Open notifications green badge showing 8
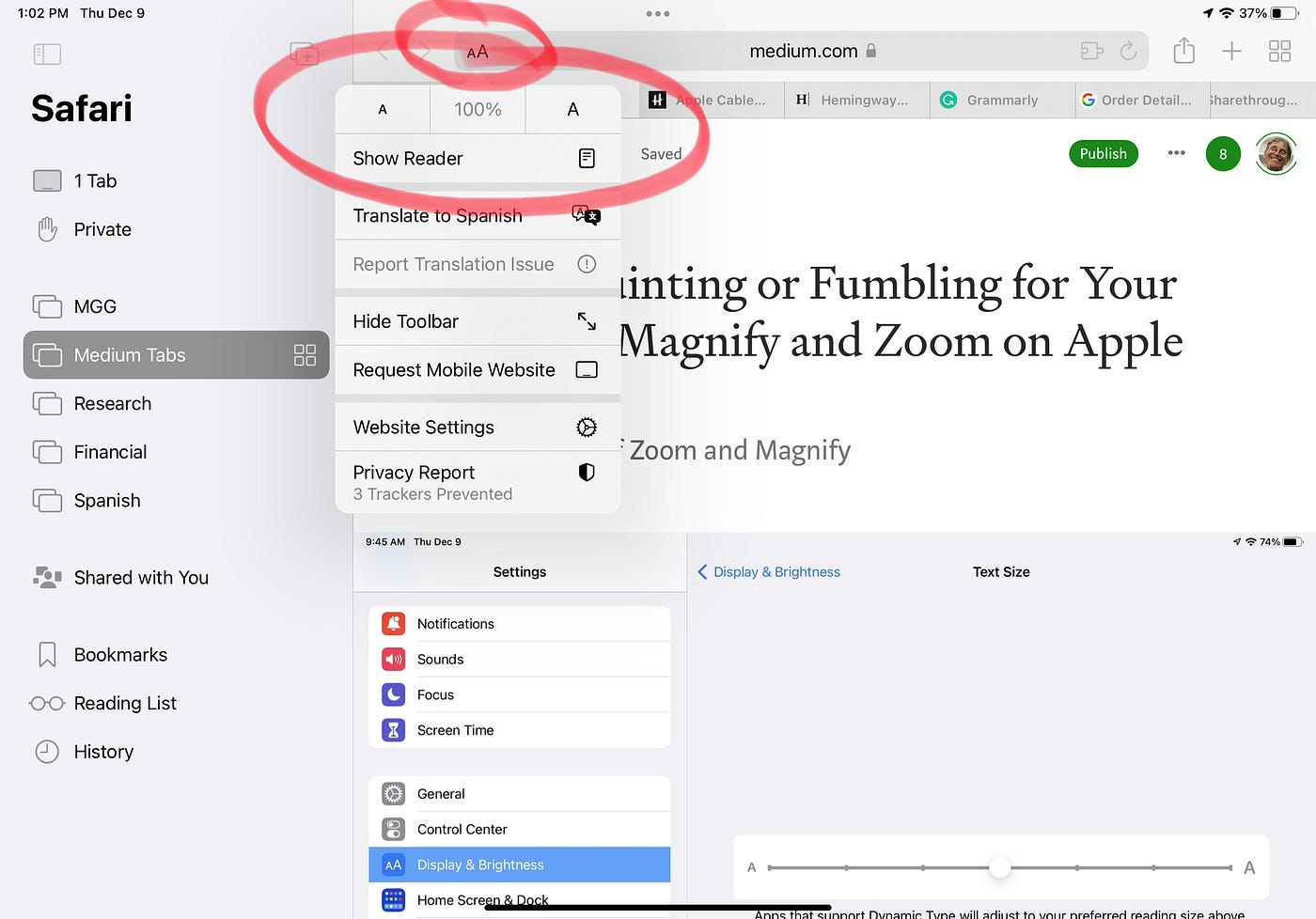 [x=1223, y=154]
